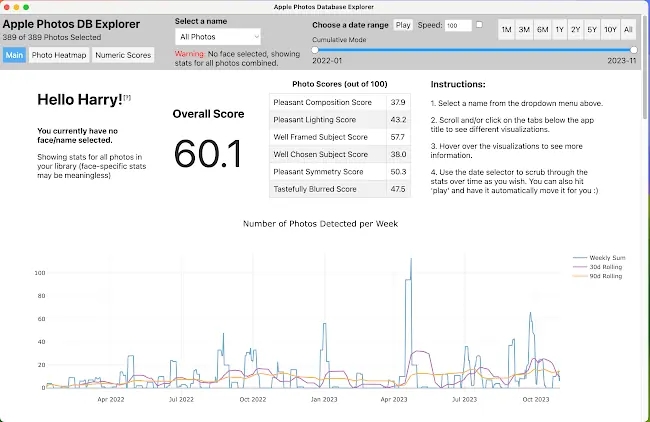Click the 43.2 lighting score value

tap(398, 120)
